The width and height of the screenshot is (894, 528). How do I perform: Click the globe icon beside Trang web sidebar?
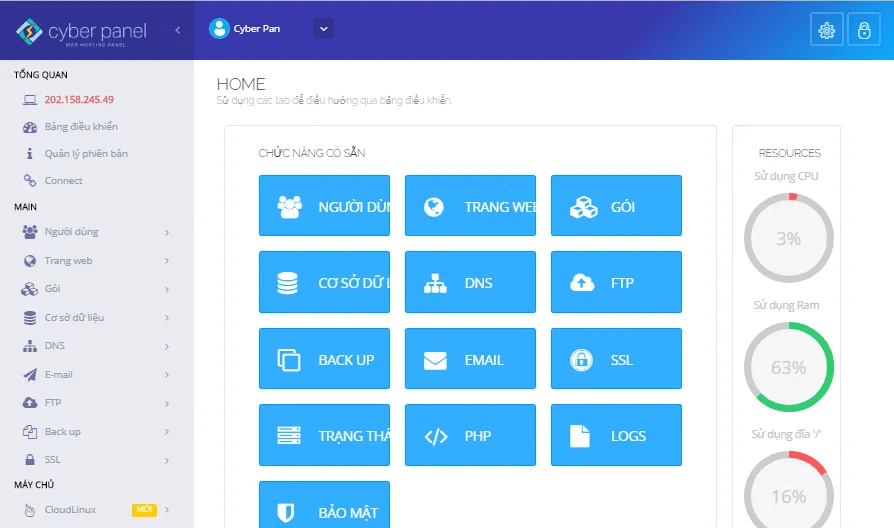tap(30, 261)
